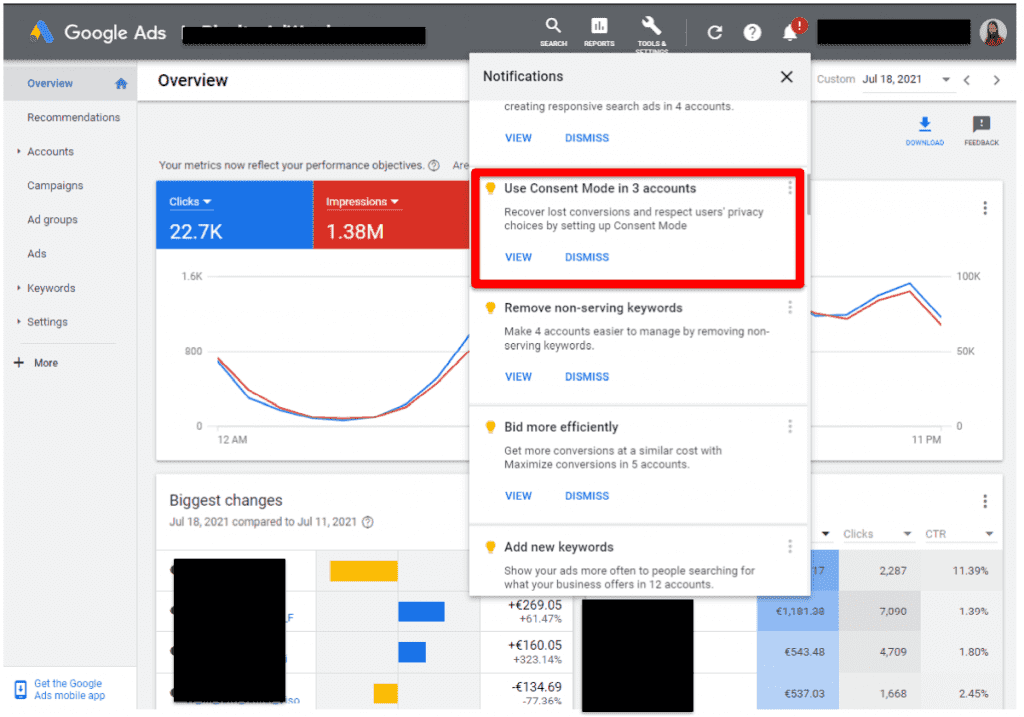This screenshot has height=717, width=1024.
Task: Click the 11.39% CTR cell
Action: [x=970, y=571]
